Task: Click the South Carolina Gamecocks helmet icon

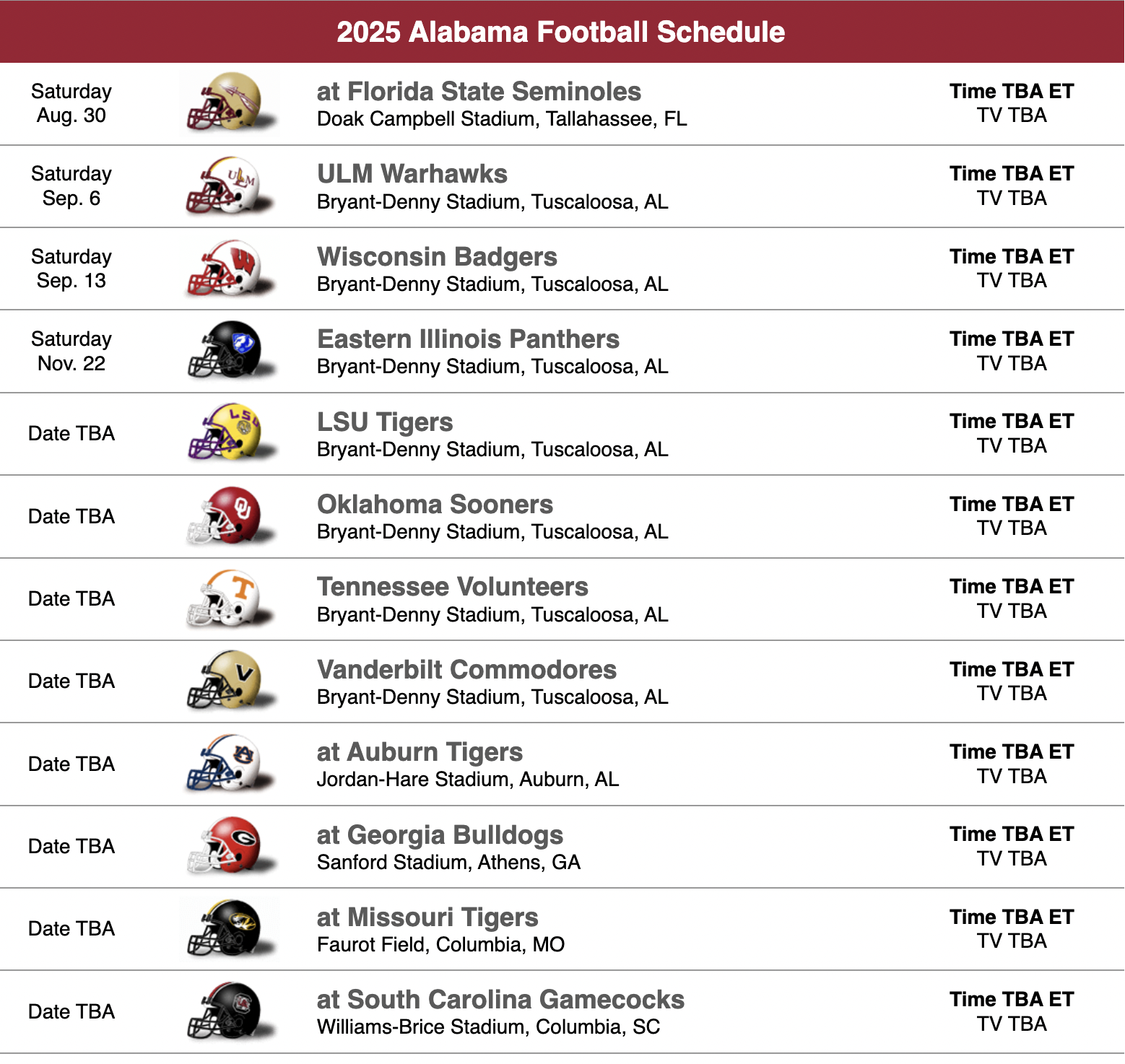Action: pyautogui.click(x=230, y=1011)
